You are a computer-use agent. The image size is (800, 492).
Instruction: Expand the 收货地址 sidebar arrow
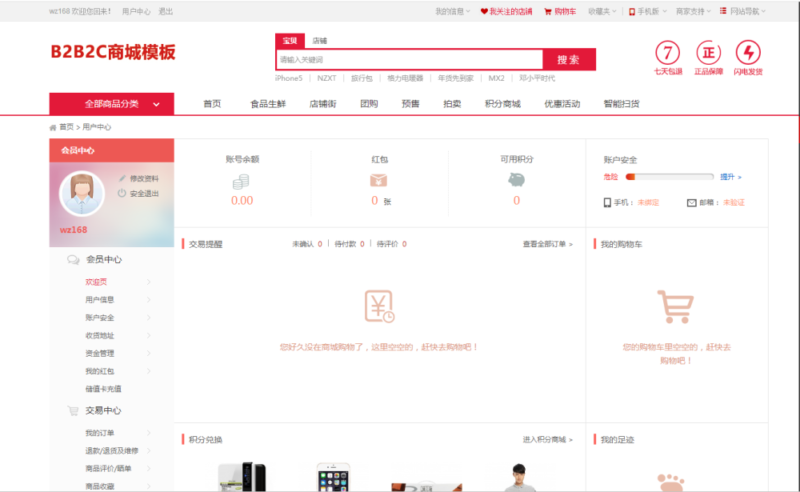tap(148, 335)
